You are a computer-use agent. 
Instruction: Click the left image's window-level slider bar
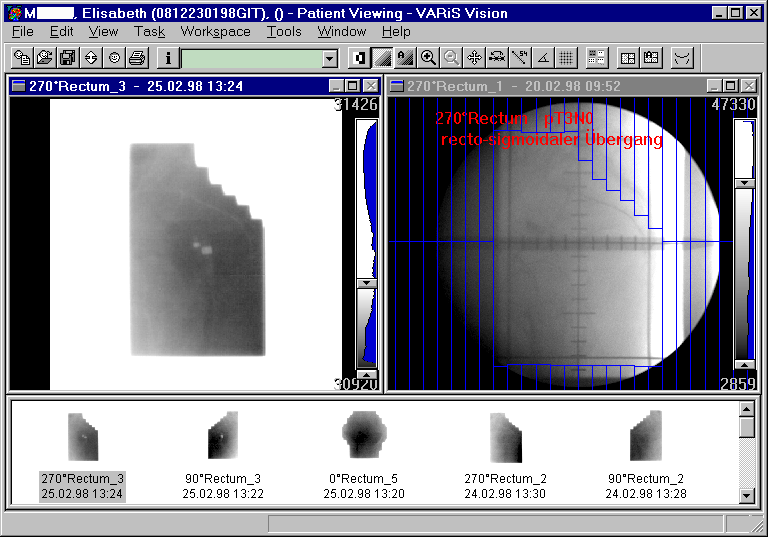(367, 202)
